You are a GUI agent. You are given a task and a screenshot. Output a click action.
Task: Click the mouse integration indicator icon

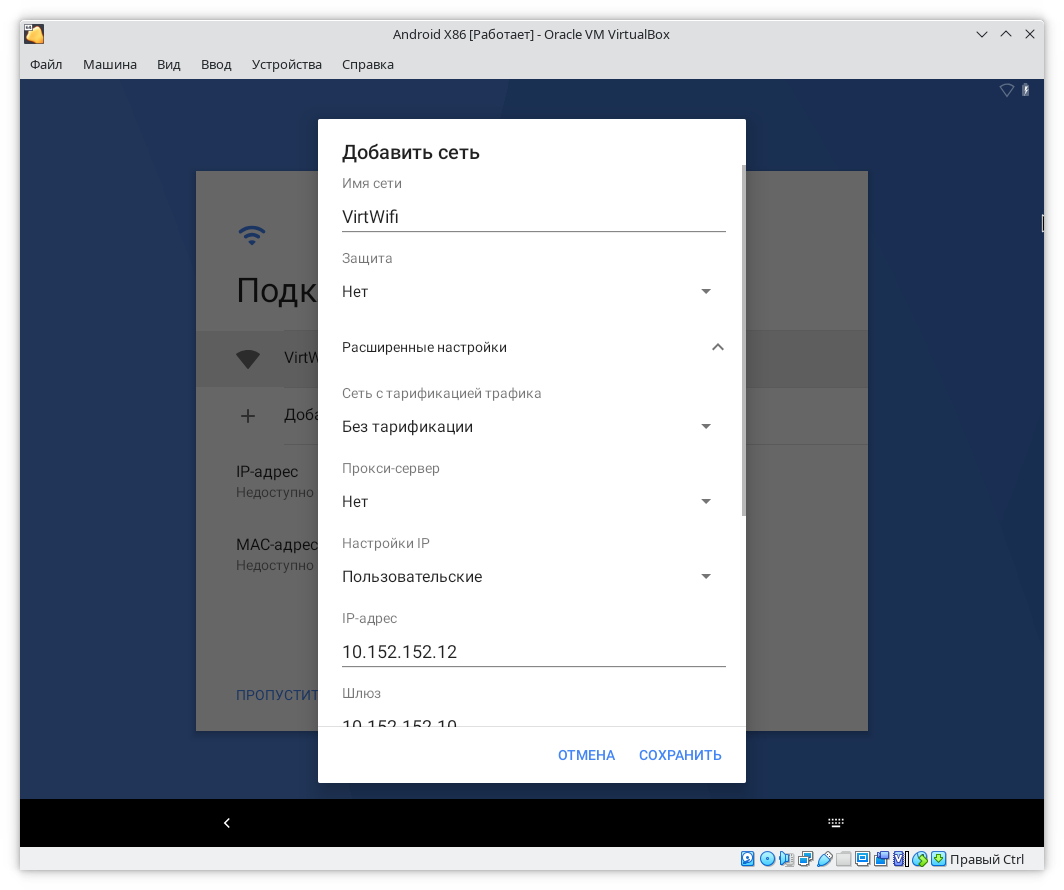pos(919,859)
